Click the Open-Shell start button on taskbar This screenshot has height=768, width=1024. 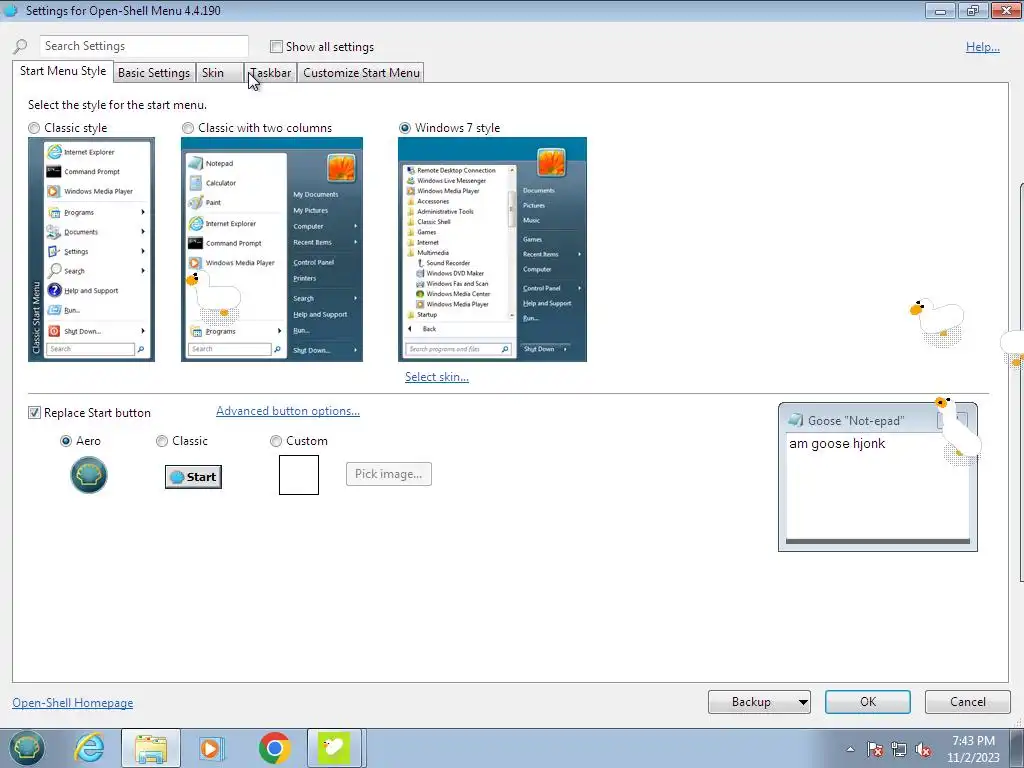[x=26, y=748]
